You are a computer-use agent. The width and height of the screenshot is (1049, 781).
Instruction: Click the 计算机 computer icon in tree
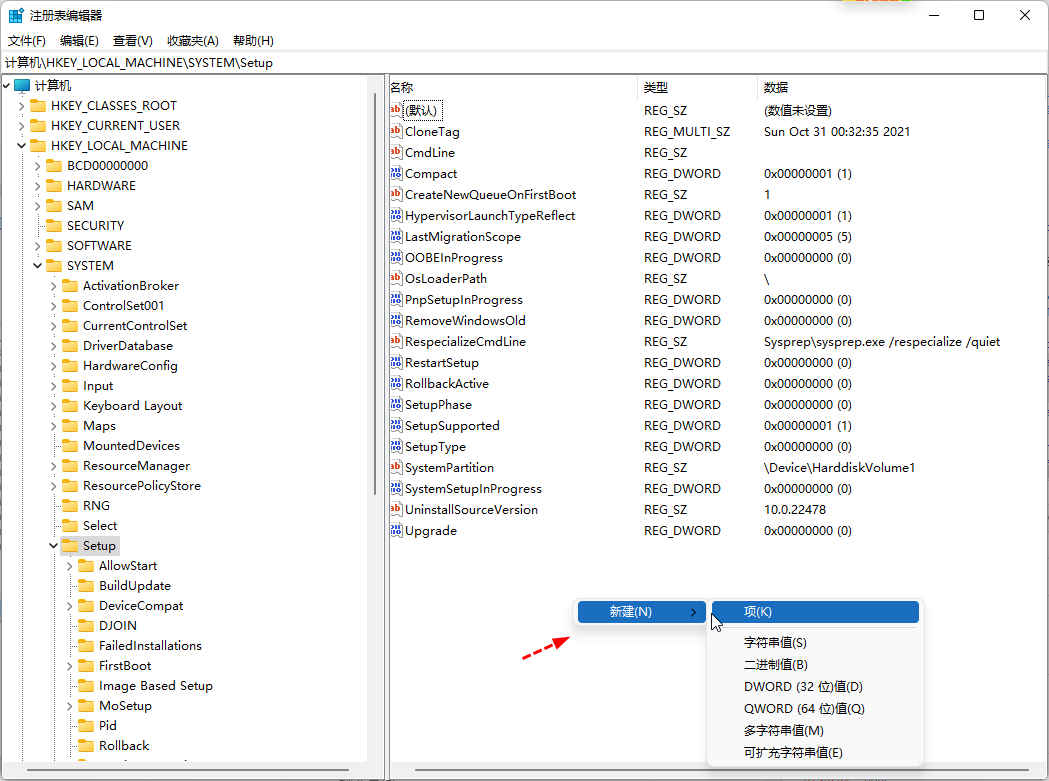pos(22,86)
